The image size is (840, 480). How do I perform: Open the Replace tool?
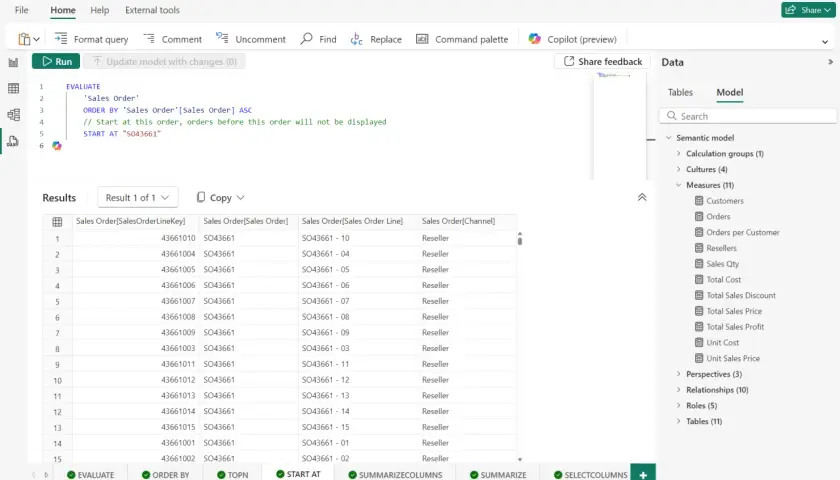tap(376, 39)
